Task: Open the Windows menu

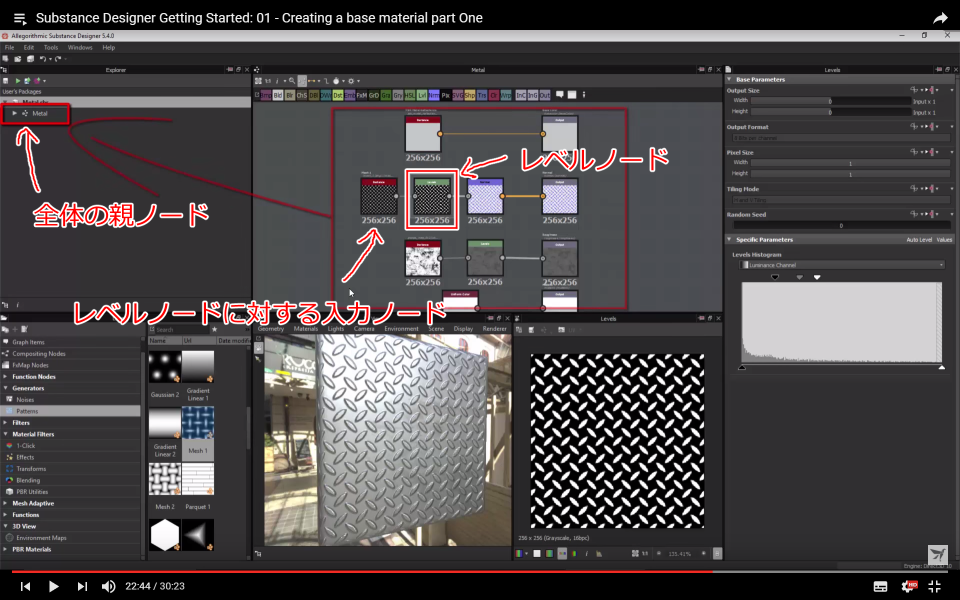Action: point(80,47)
